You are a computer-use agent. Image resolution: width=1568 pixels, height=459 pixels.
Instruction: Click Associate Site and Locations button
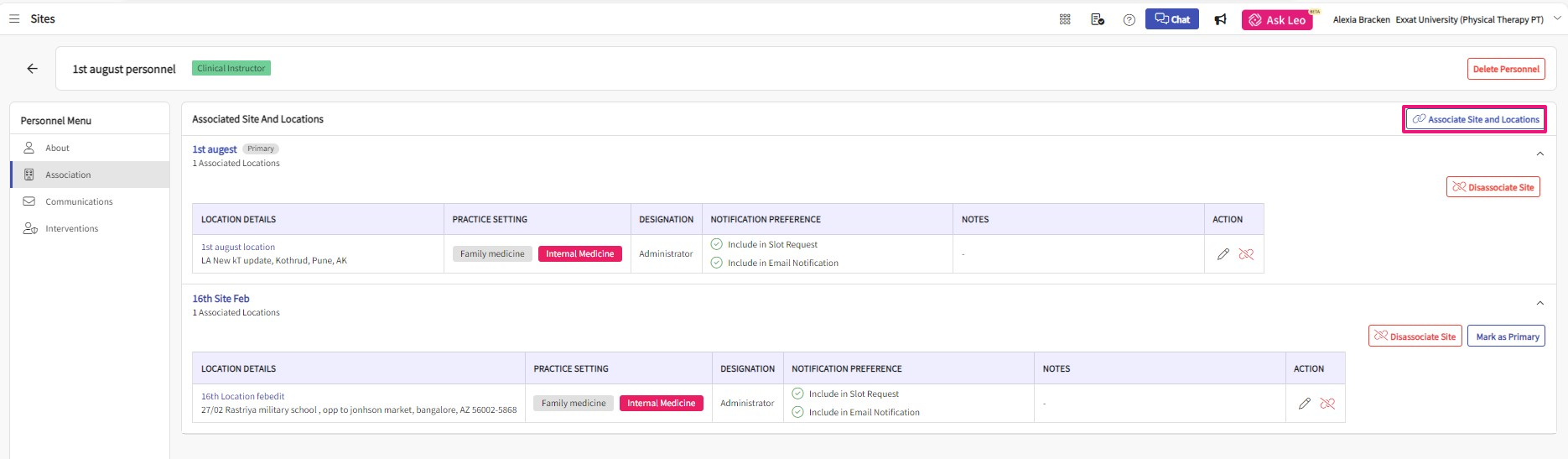[1475, 119]
